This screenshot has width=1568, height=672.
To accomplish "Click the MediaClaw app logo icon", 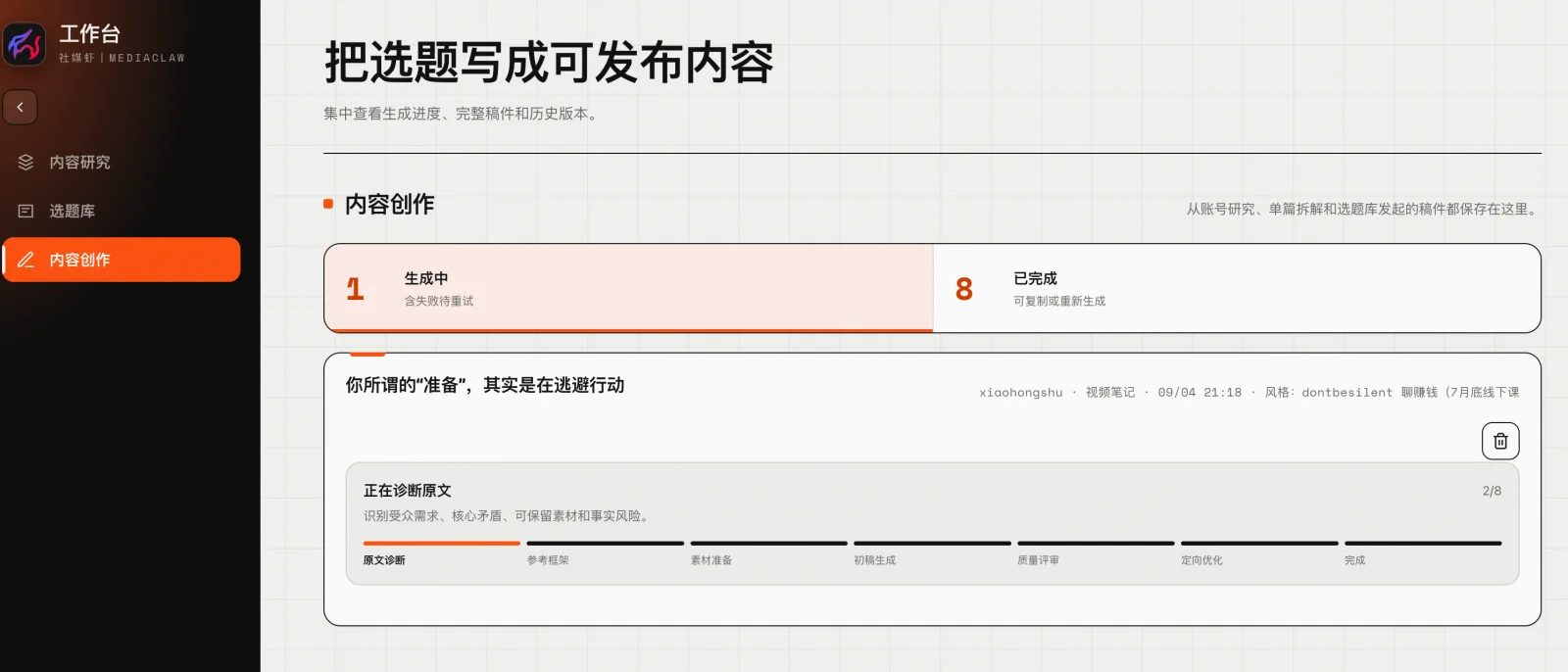I will tap(24, 44).
